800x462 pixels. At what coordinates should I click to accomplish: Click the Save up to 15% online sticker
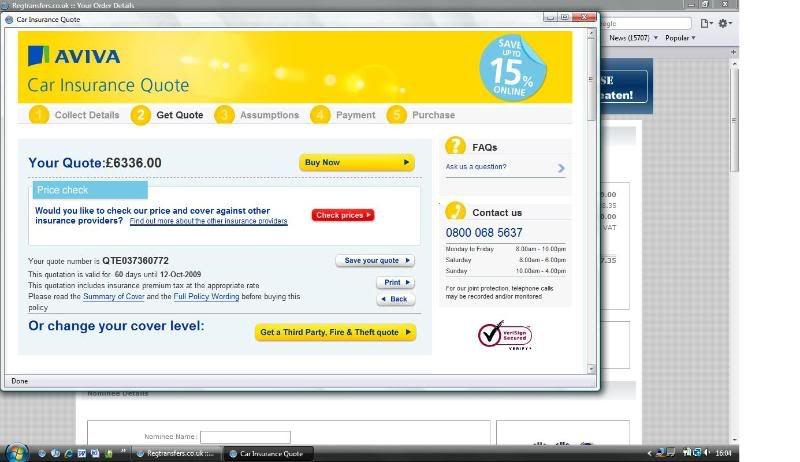pos(512,68)
